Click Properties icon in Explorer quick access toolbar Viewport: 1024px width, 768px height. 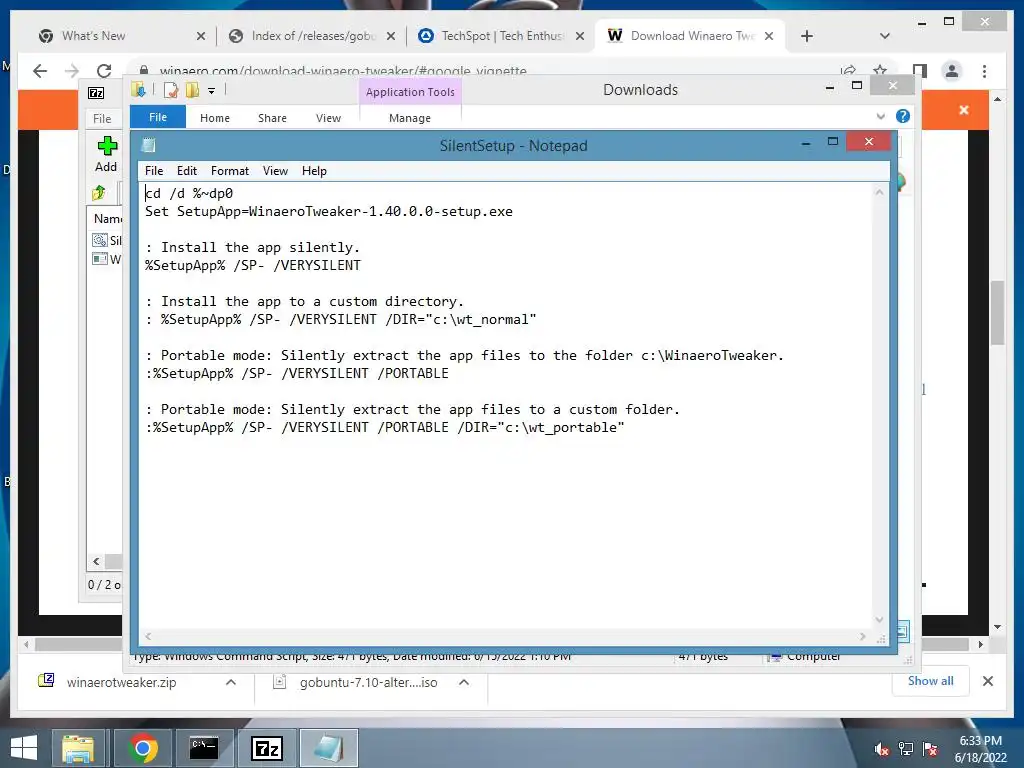[x=171, y=90]
